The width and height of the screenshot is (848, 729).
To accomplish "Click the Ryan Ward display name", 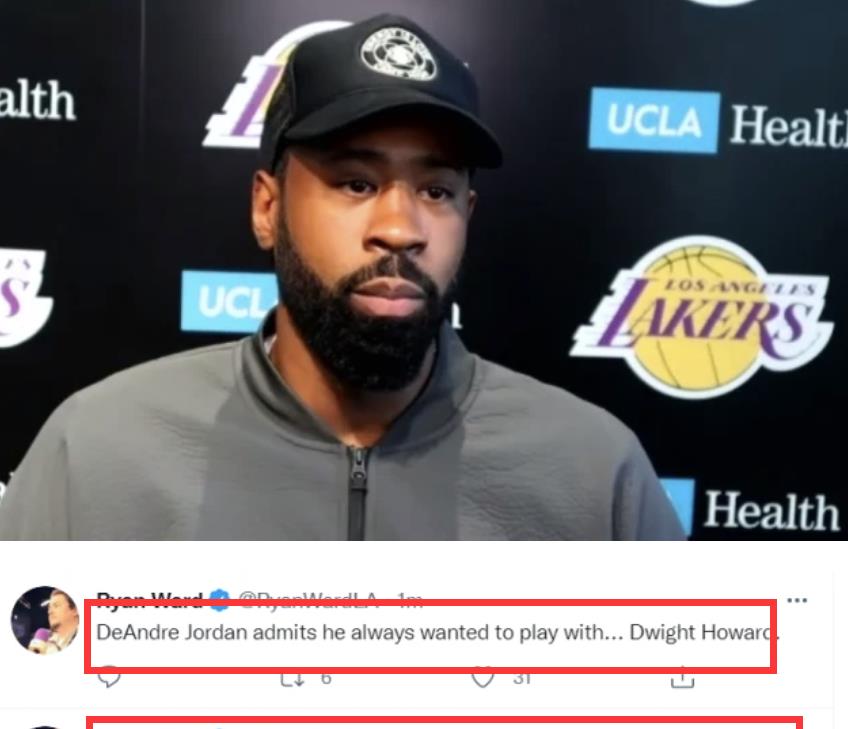I will (149, 600).
